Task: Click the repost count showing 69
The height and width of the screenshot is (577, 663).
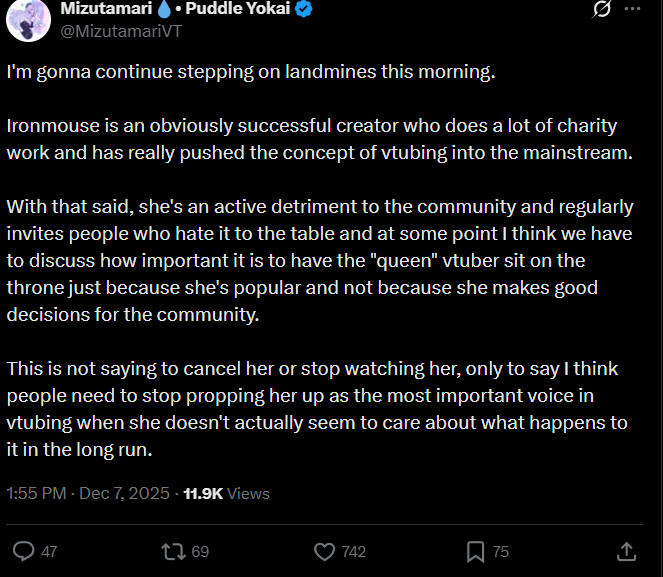Action: tap(200, 552)
